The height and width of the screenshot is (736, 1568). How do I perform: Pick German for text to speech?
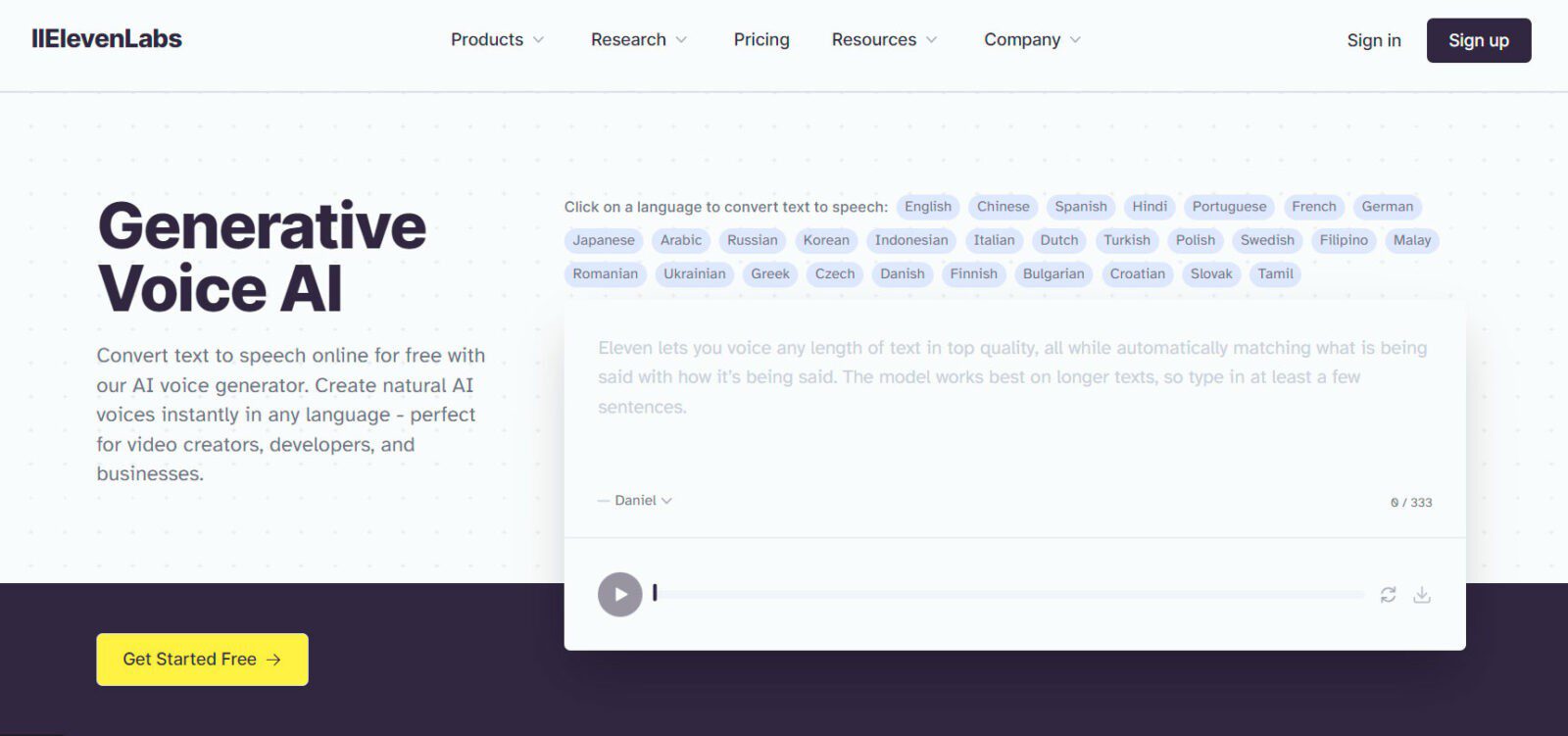[x=1387, y=207]
